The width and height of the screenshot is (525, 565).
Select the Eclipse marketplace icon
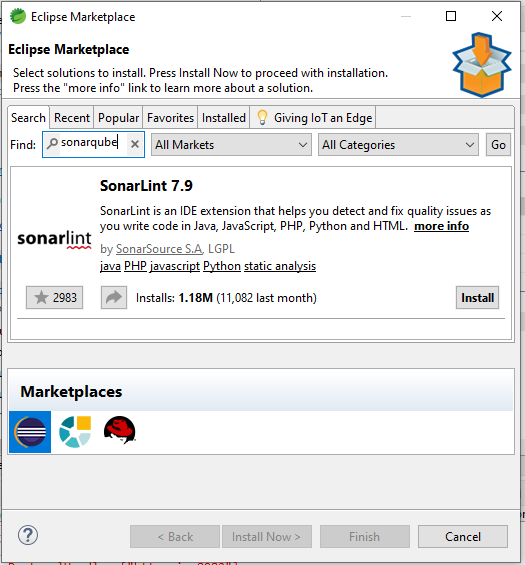click(30, 432)
